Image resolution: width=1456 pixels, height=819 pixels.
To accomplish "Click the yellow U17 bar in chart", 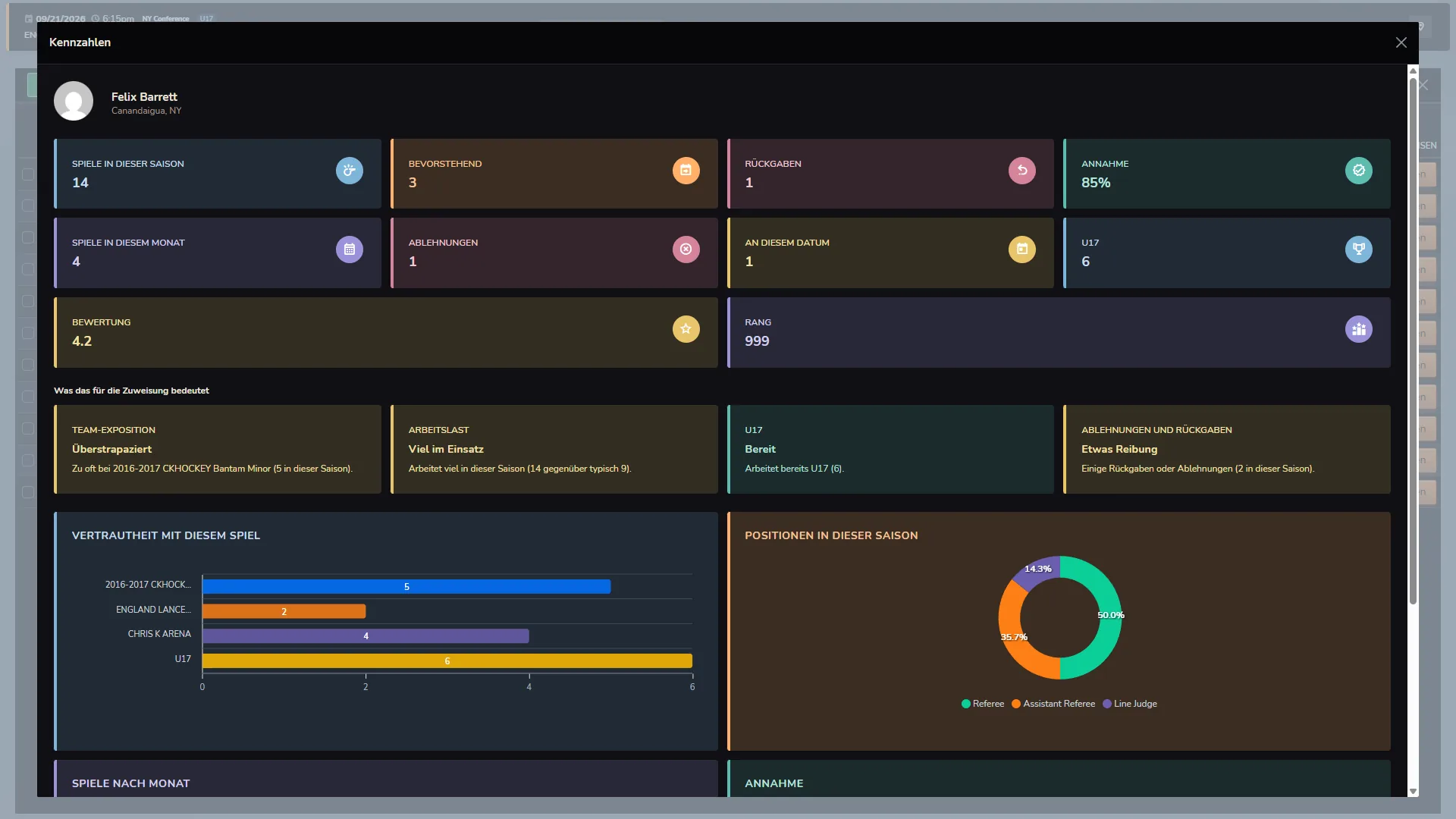I will click(x=447, y=661).
